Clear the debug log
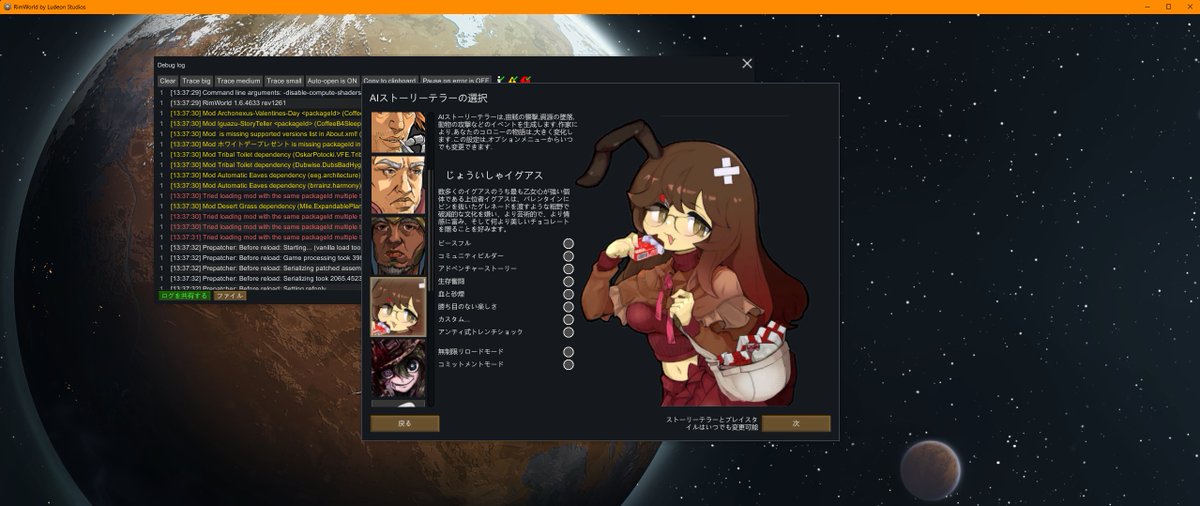1200x506 pixels. [x=168, y=81]
